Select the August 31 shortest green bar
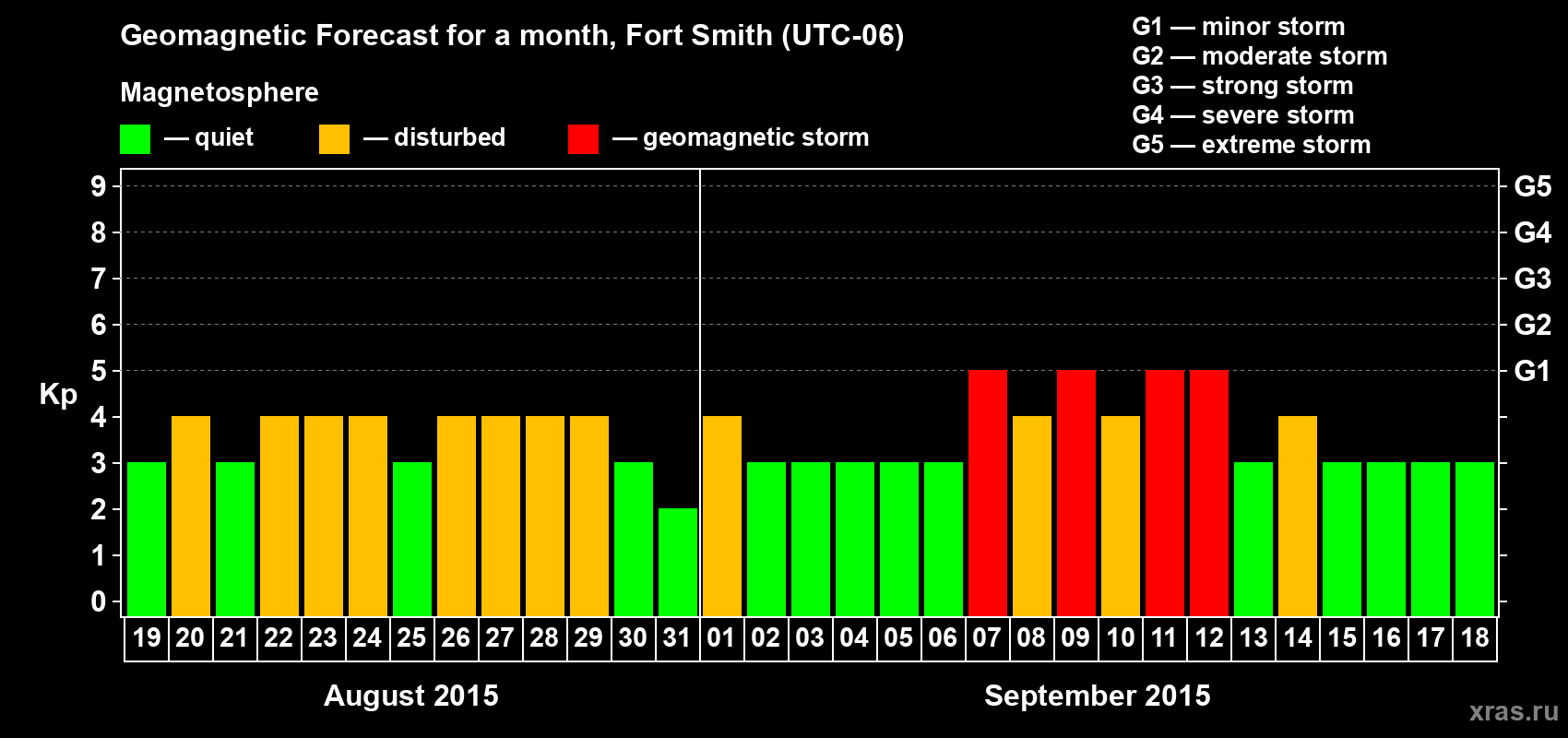Screen dimensions: 1568x738 coord(678,562)
